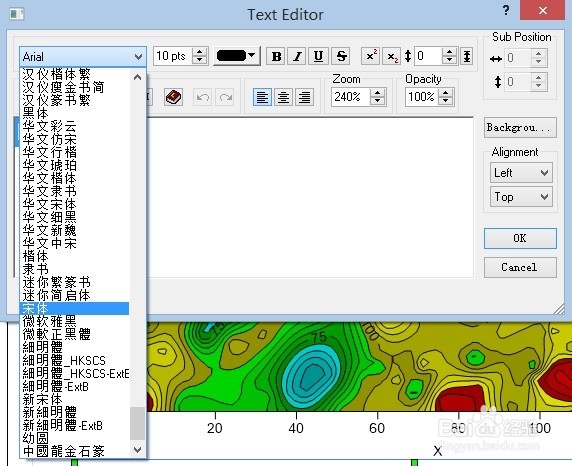Viewport: 572px width, 466px height.
Task: Align text right
Action: (305, 97)
